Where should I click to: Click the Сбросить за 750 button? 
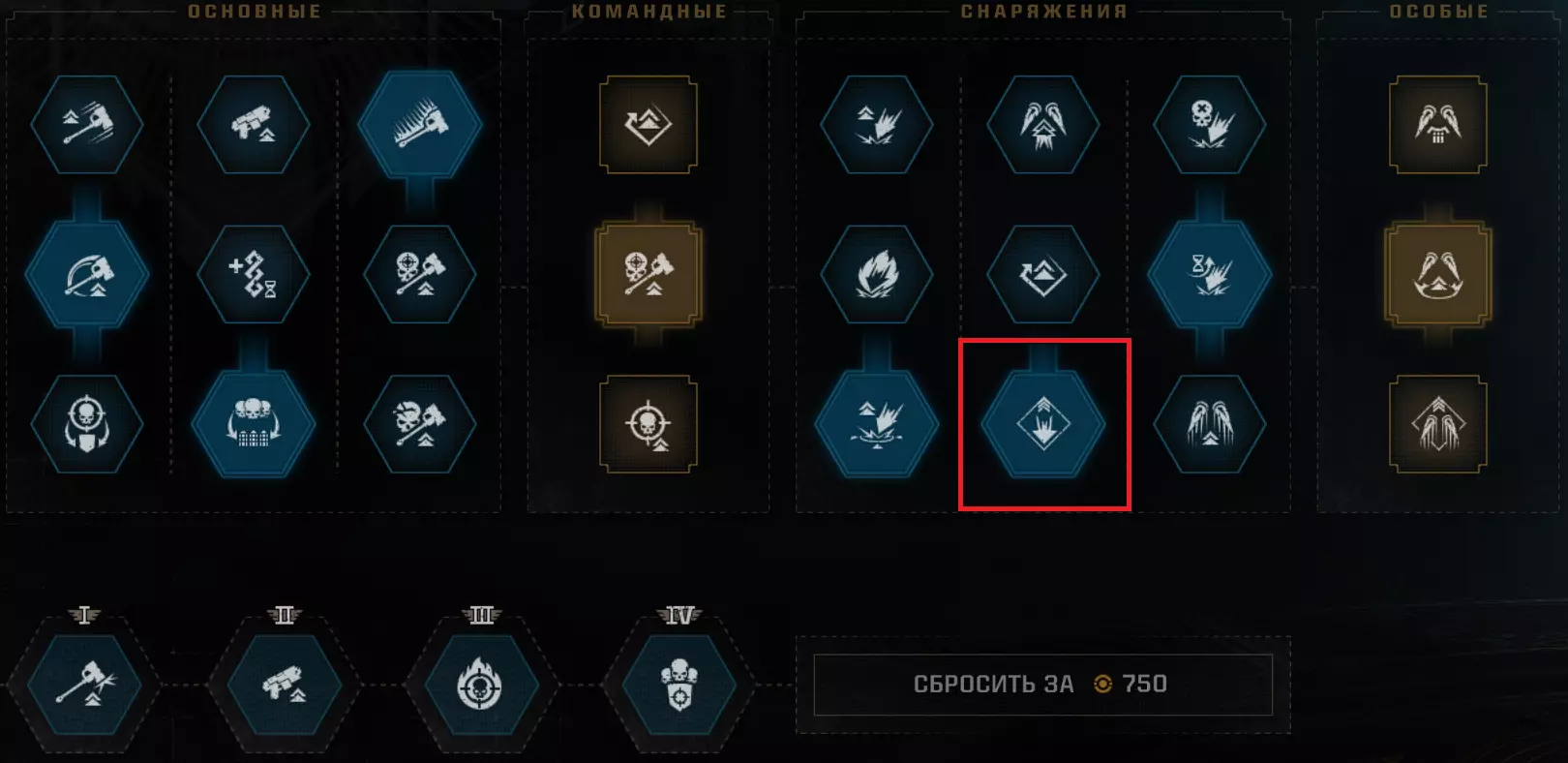coord(1043,685)
